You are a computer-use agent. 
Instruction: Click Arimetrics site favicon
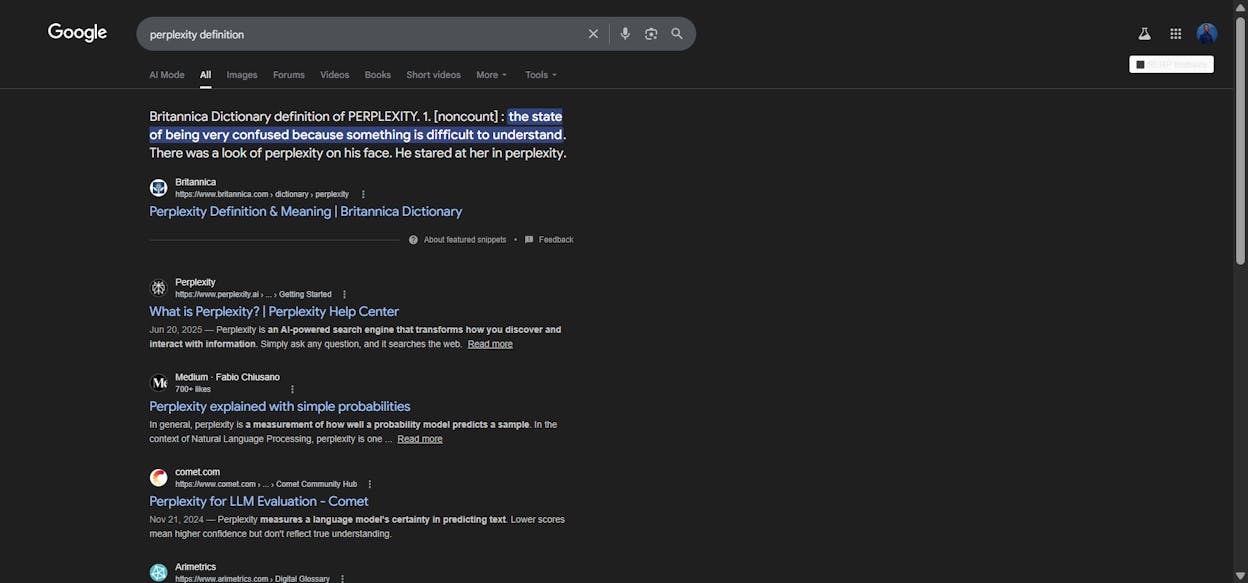click(158, 573)
